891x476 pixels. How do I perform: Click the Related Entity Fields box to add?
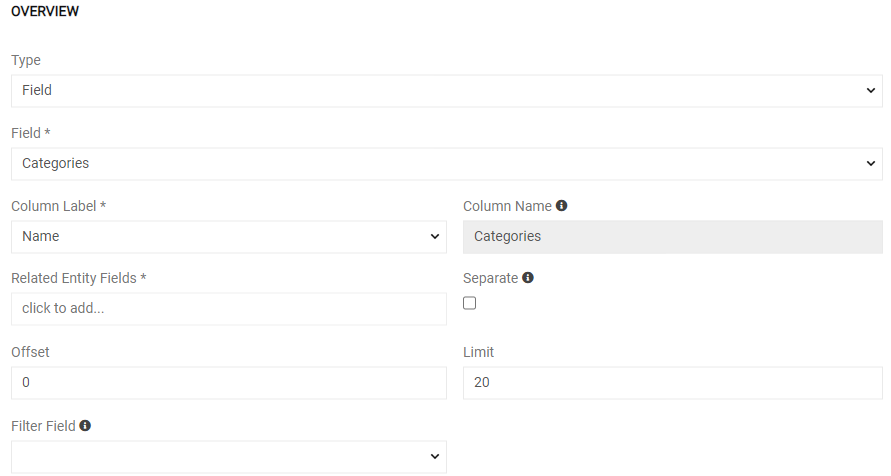click(x=229, y=309)
